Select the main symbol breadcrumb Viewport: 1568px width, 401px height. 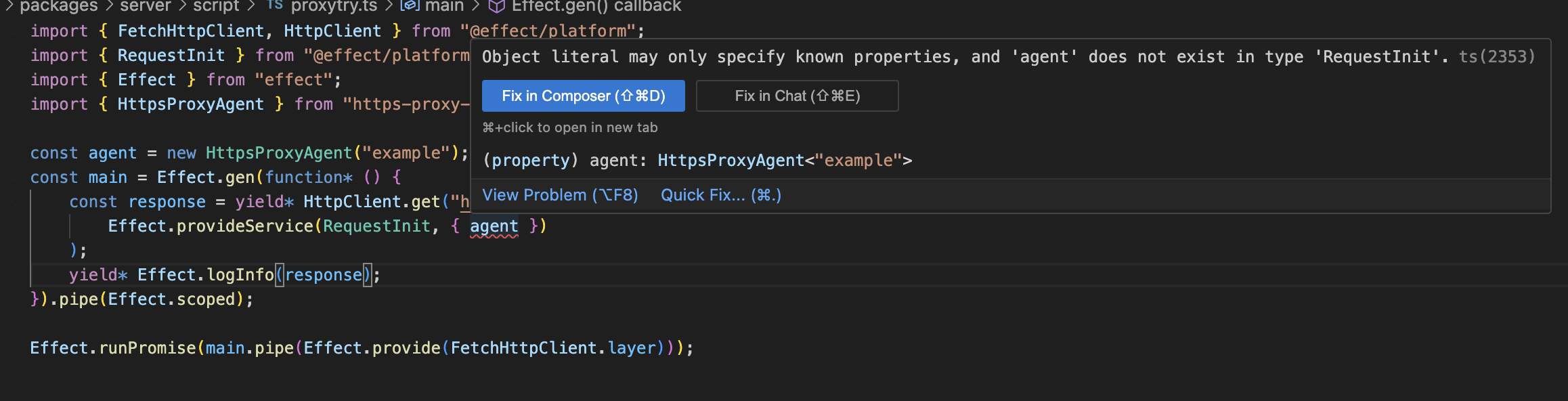click(x=444, y=6)
